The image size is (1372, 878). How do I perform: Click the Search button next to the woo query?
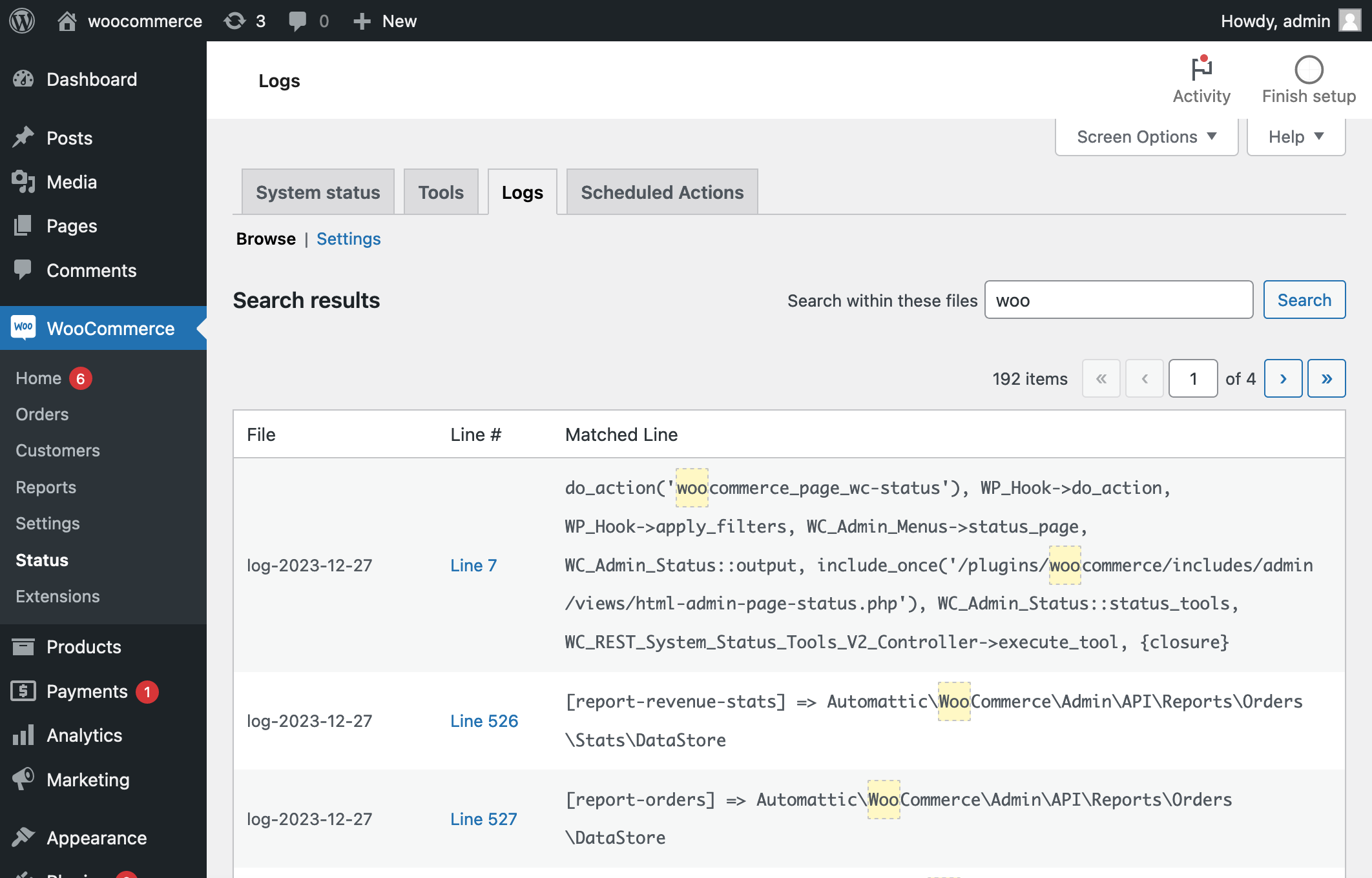tap(1304, 300)
